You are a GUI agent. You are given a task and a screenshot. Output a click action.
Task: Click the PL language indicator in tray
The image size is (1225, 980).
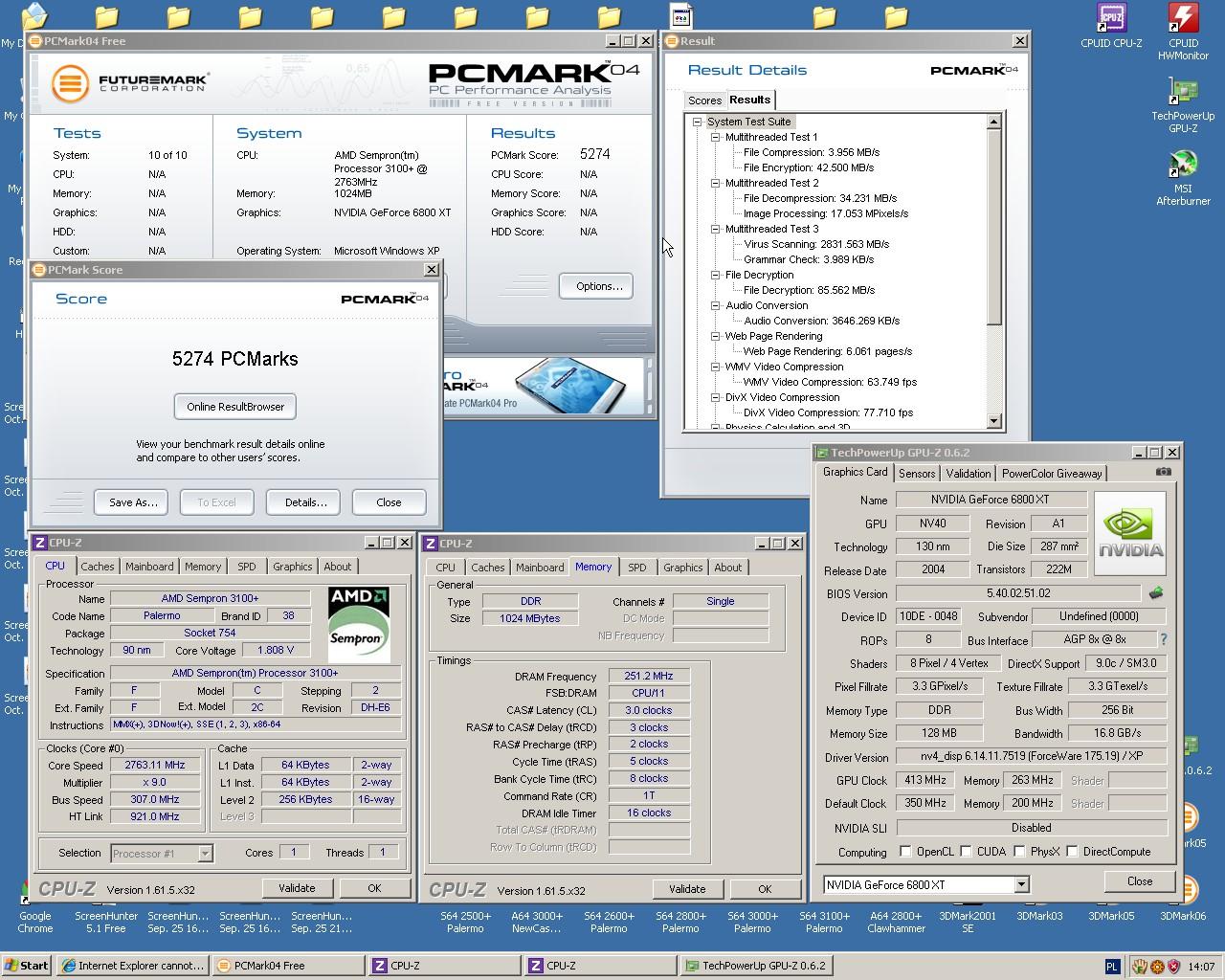1112,967
